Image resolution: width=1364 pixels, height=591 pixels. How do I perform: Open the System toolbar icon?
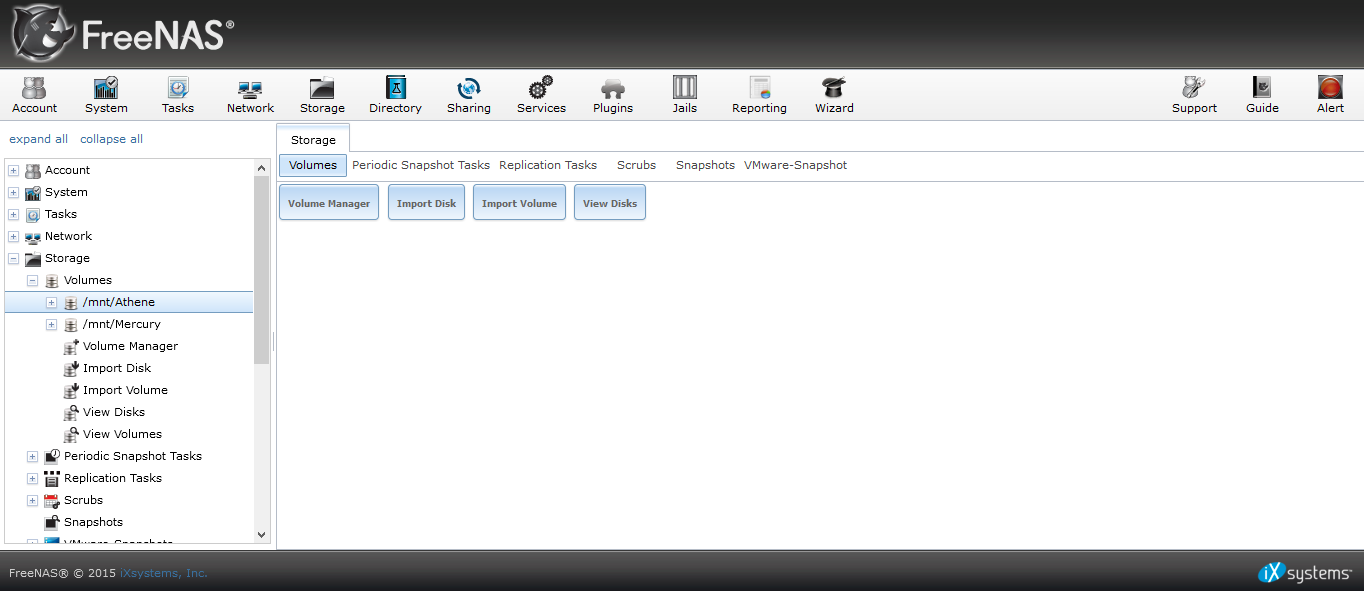[106, 94]
